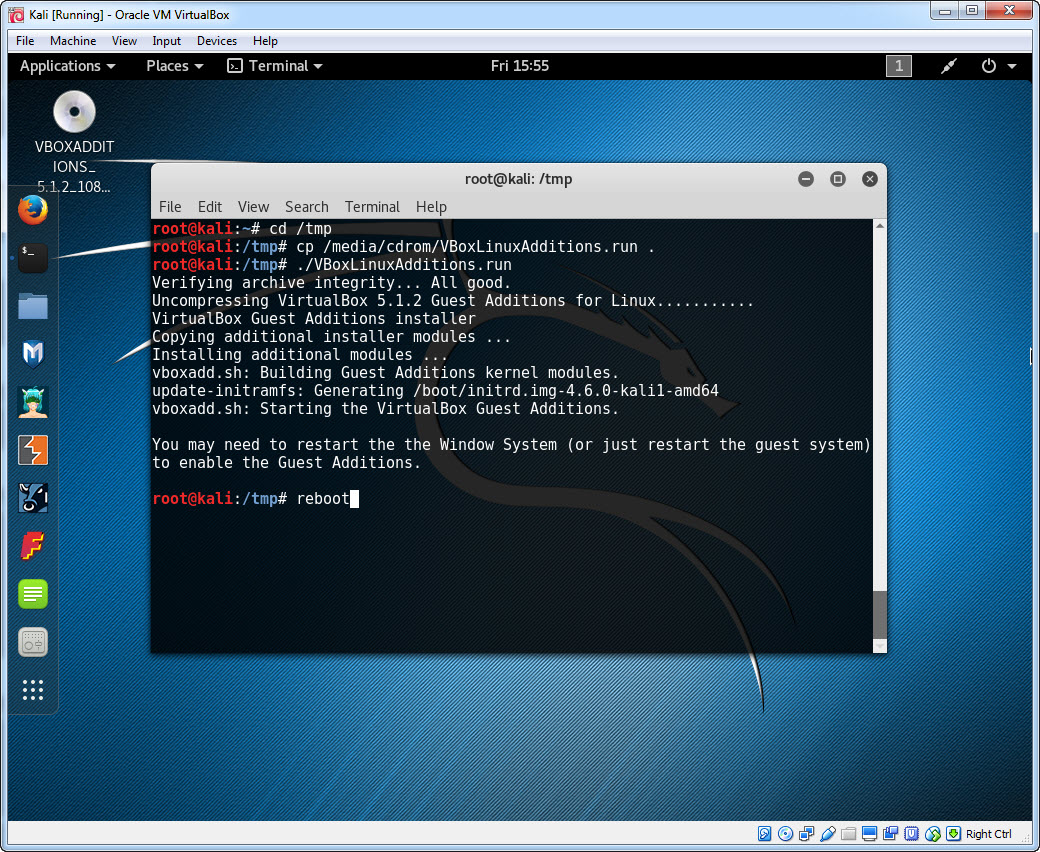
Task: Launch Metasploit from the dock
Action: point(32,354)
